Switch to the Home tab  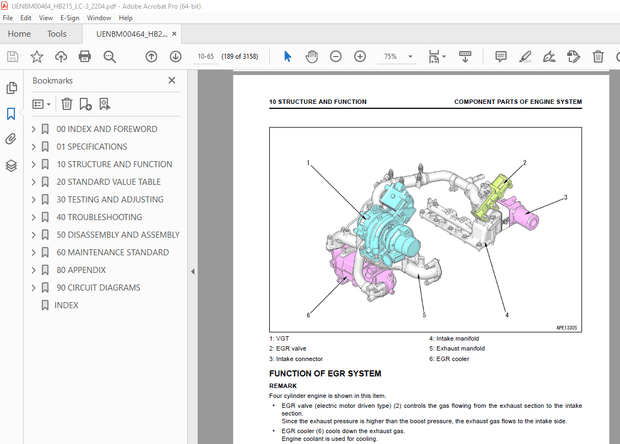[19, 34]
